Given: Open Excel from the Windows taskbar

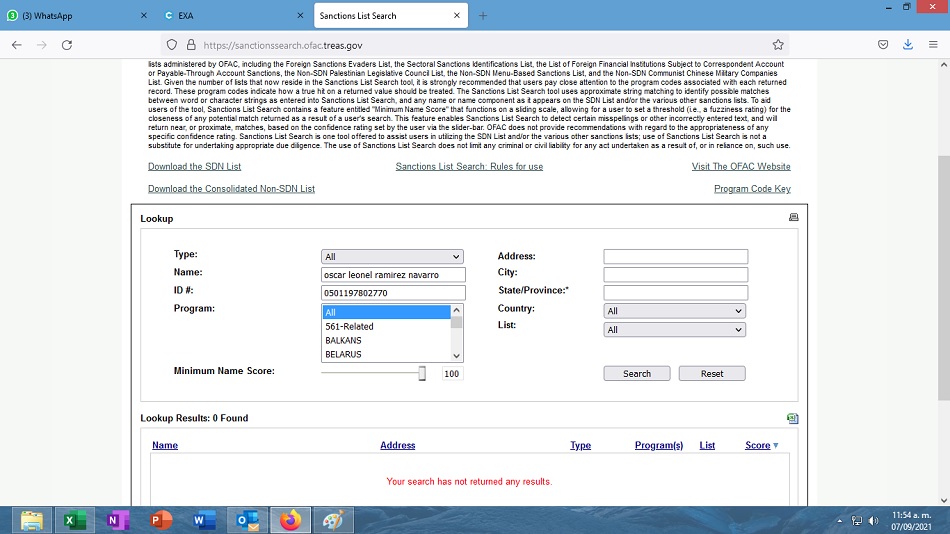Looking at the screenshot, I should [75, 520].
